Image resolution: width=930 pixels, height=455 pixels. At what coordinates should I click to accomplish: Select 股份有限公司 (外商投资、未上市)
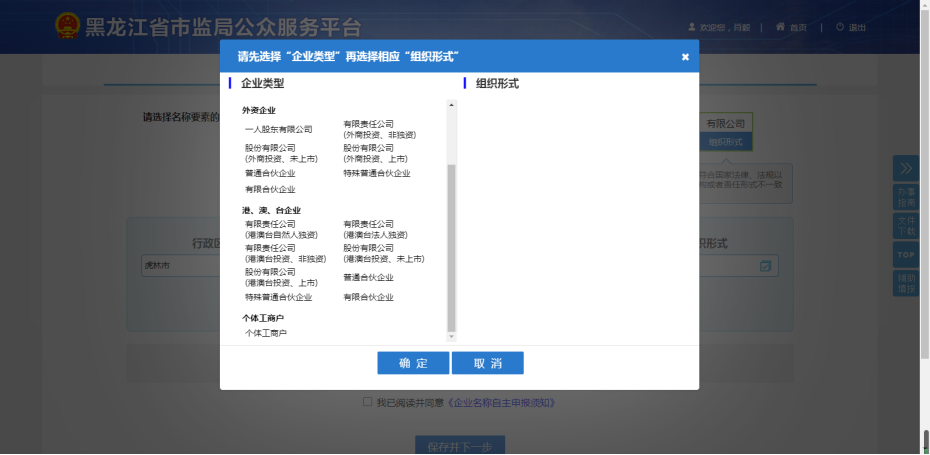(x=281, y=153)
